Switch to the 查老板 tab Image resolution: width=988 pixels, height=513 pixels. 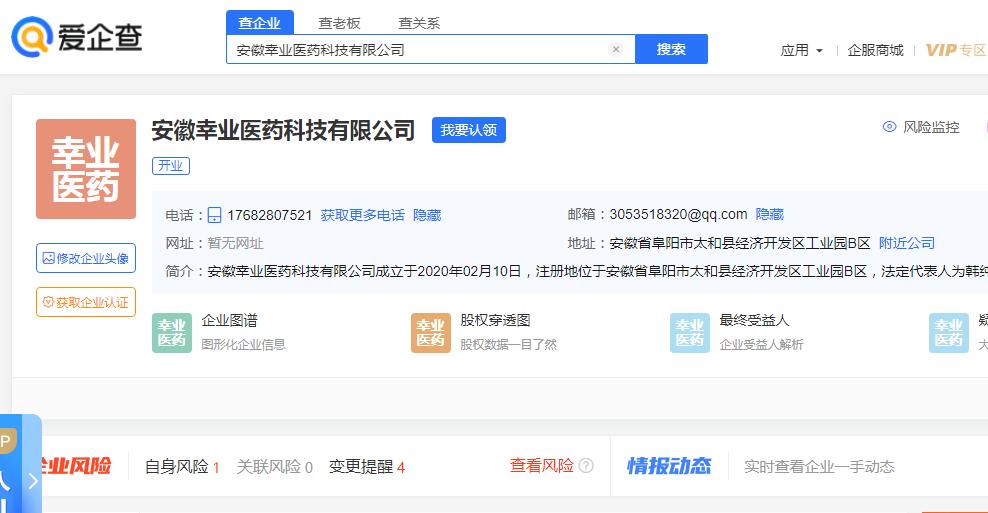(339, 23)
